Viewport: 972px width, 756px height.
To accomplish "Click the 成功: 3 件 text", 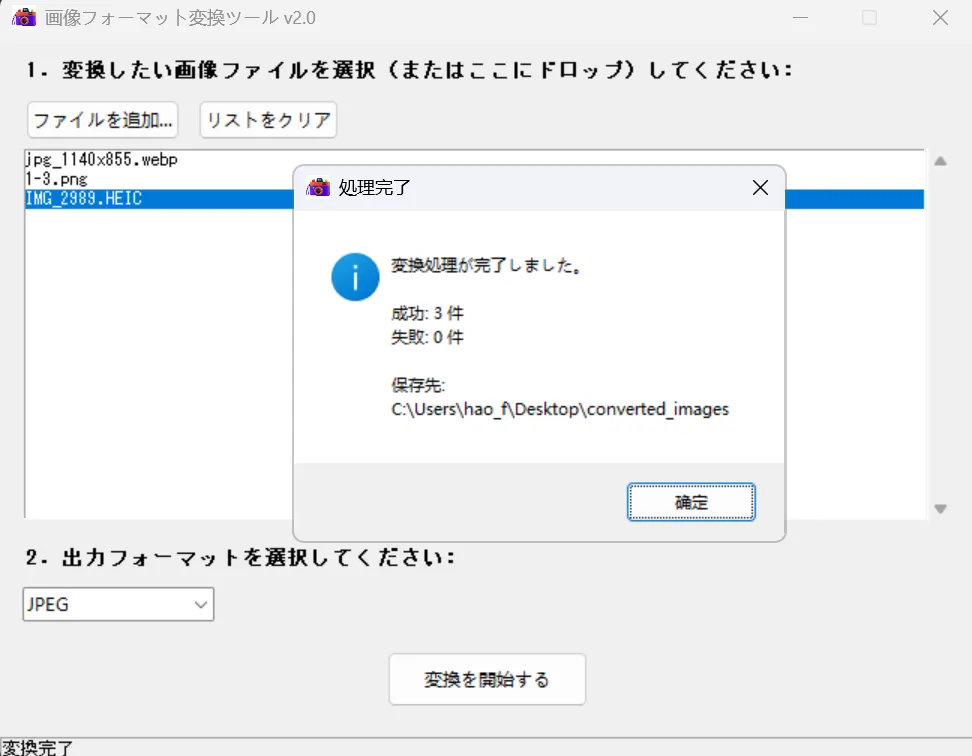I will [427, 314].
